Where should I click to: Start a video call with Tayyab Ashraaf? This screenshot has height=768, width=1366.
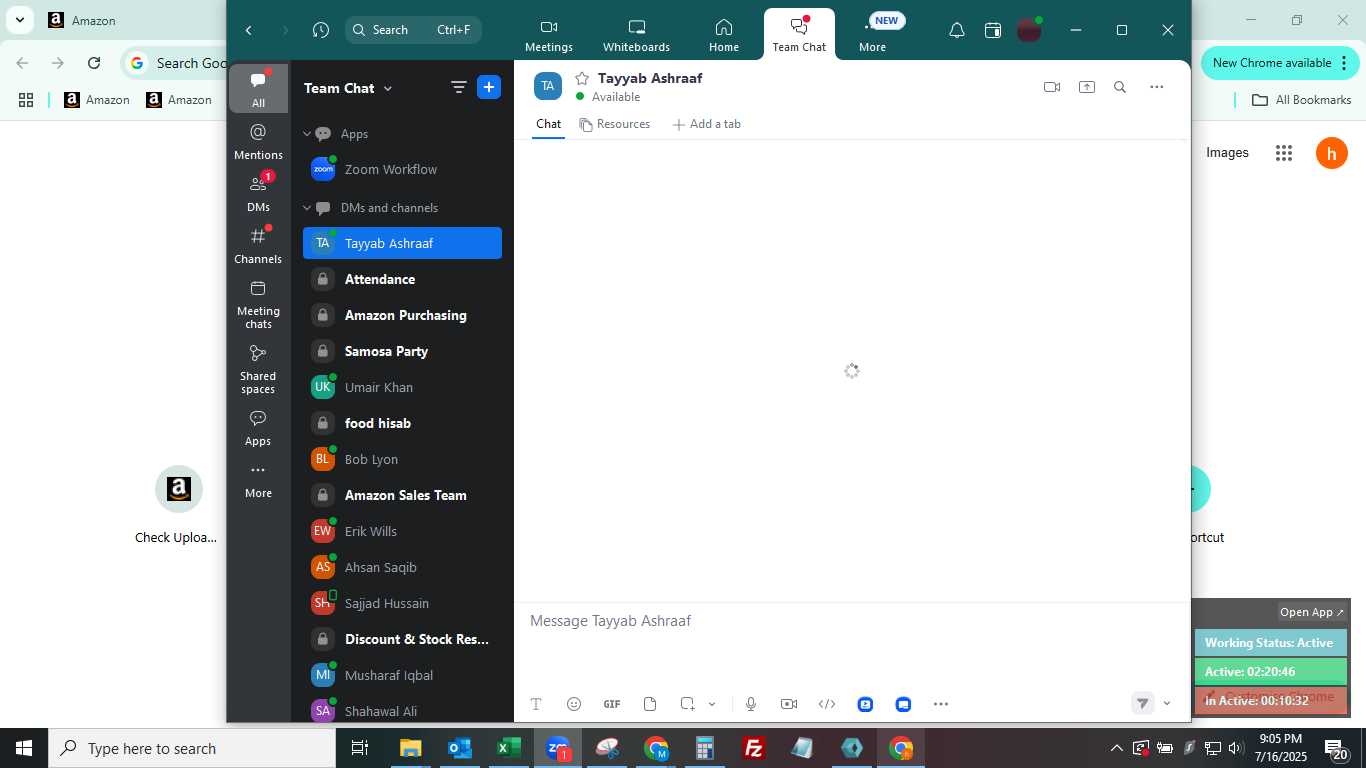[1052, 87]
